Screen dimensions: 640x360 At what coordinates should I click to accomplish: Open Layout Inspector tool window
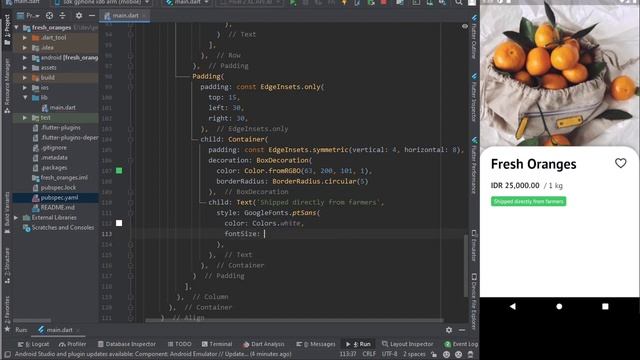point(407,344)
